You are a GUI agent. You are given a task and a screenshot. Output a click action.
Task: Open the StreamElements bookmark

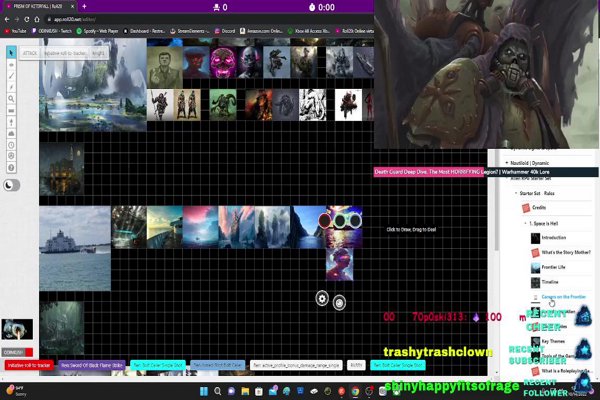click(190, 31)
